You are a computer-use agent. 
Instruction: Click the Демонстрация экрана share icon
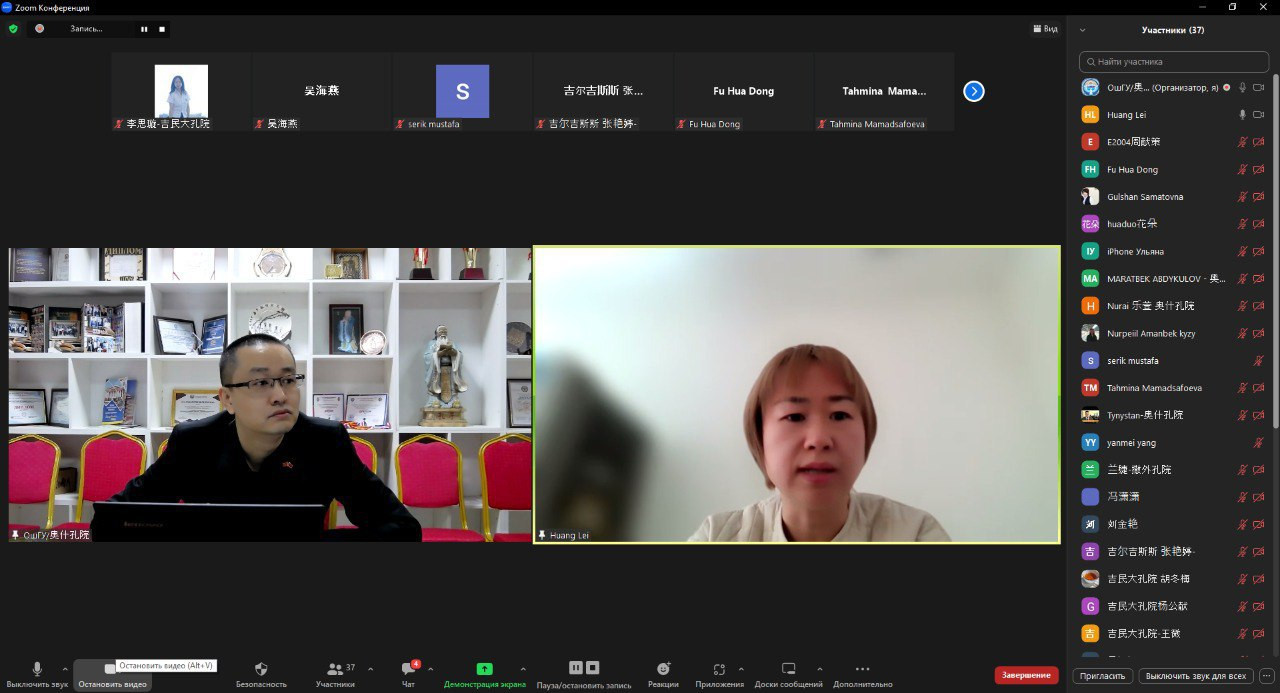tap(484, 669)
